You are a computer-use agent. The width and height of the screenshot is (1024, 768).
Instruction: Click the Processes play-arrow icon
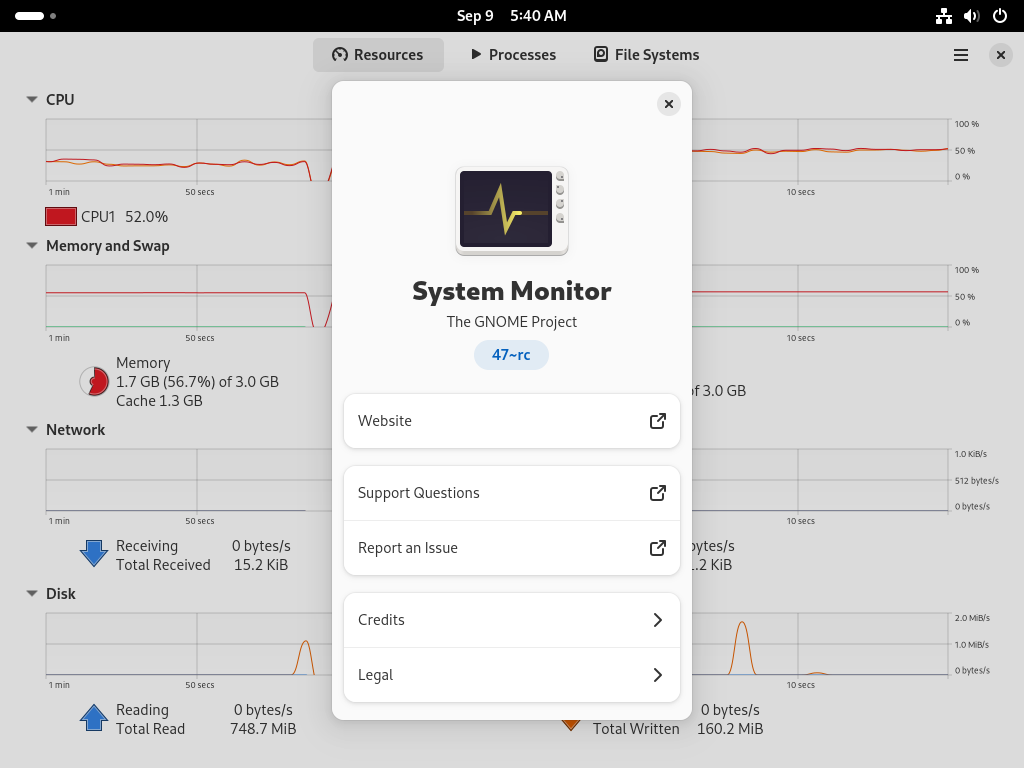coord(476,54)
